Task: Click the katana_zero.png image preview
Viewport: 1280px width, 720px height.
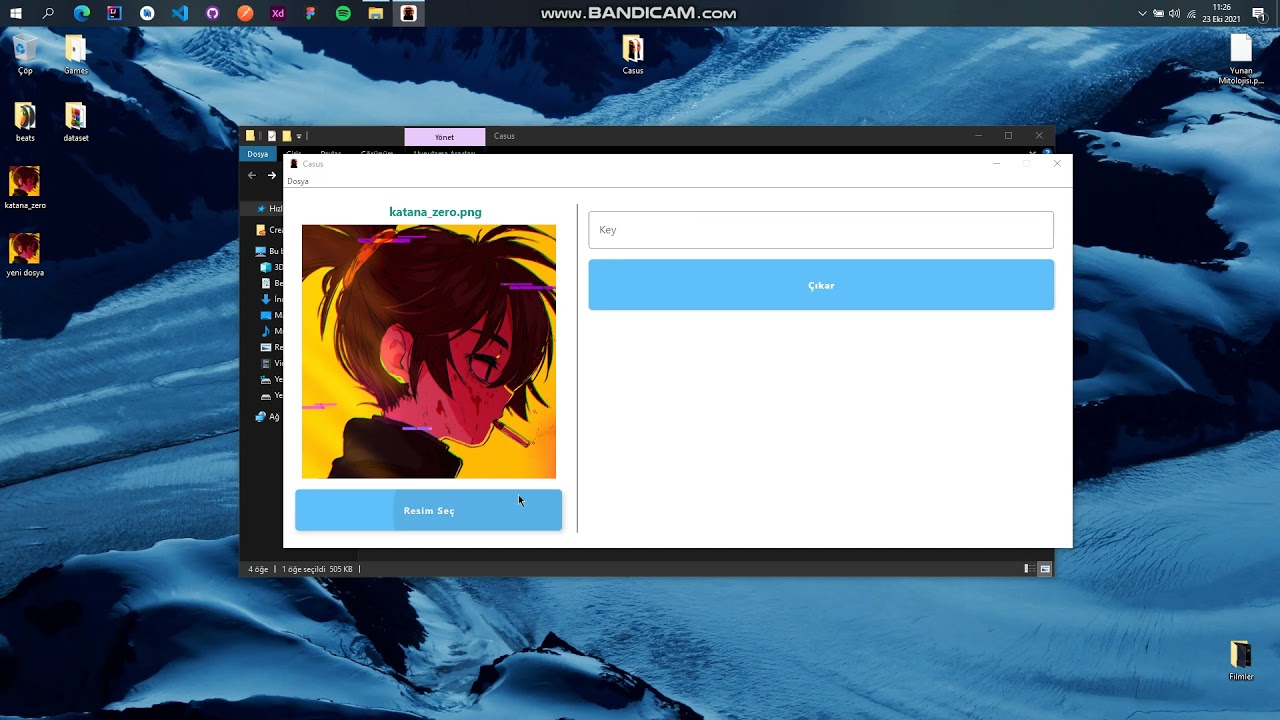Action: click(428, 351)
